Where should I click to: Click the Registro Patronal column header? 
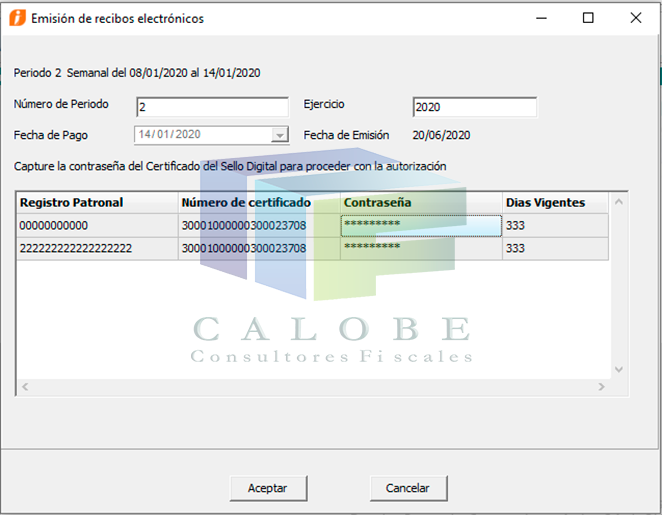[98, 203]
